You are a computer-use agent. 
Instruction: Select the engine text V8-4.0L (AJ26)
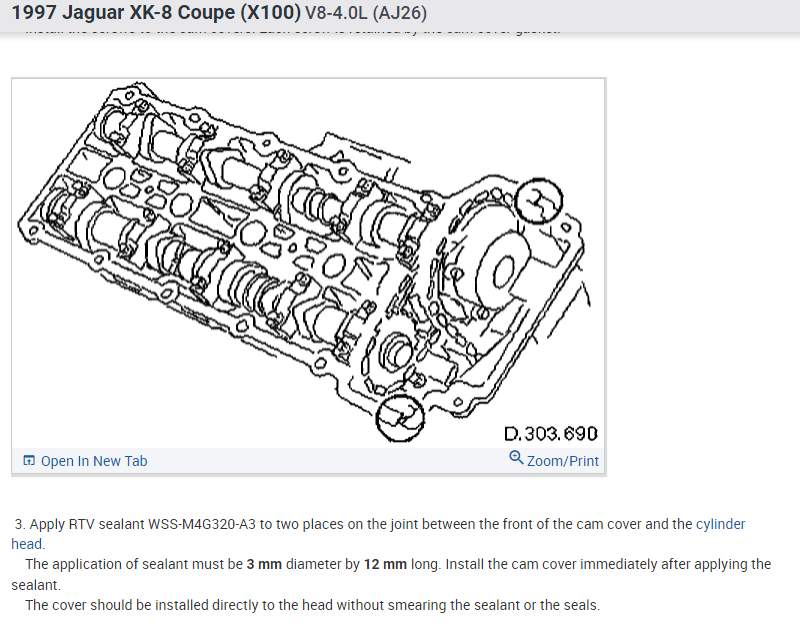[x=365, y=13]
